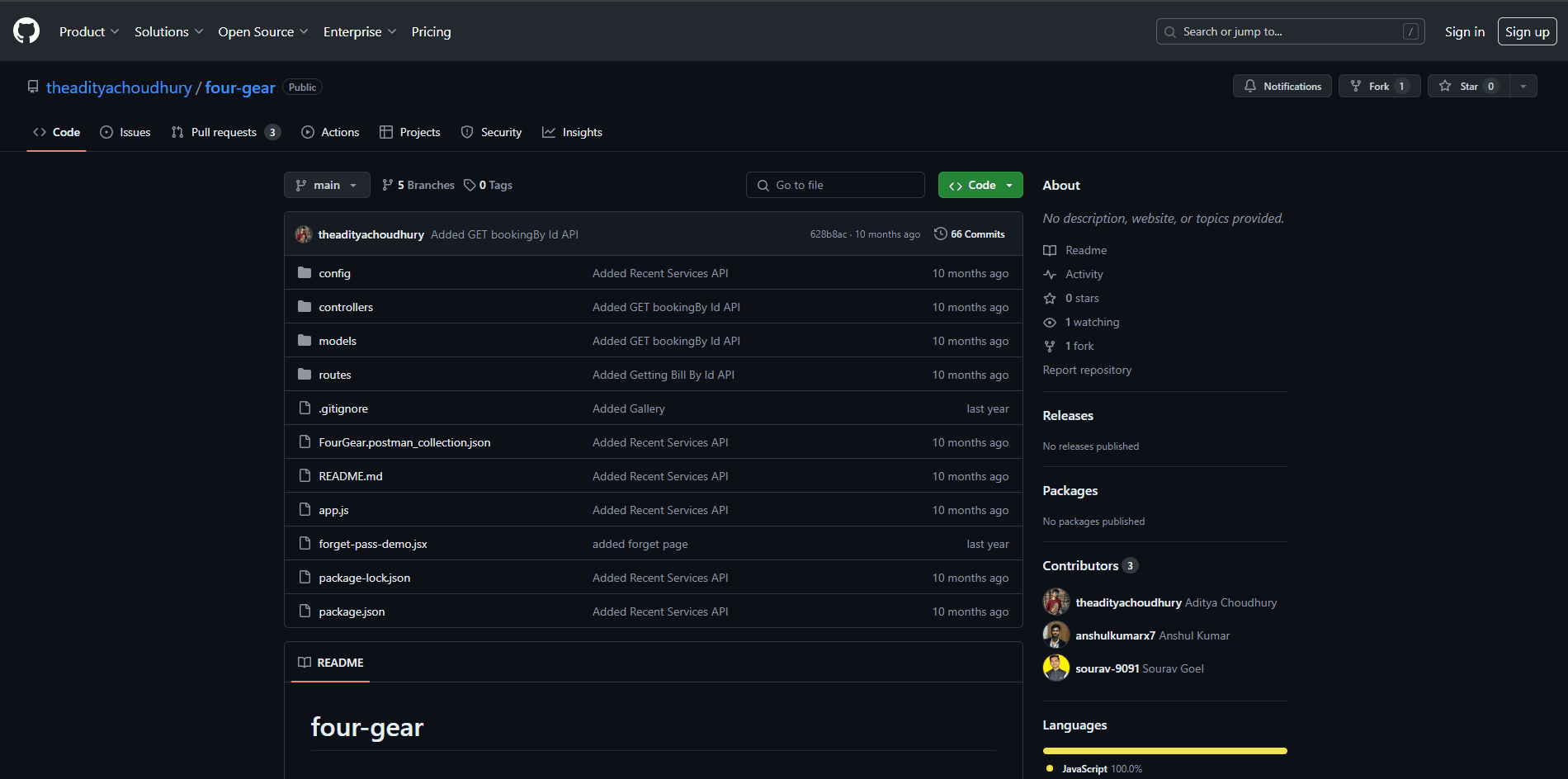Open sourav-9091 contributor avatar
Viewport: 1568px width, 779px height.
pyautogui.click(x=1056, y=668)
